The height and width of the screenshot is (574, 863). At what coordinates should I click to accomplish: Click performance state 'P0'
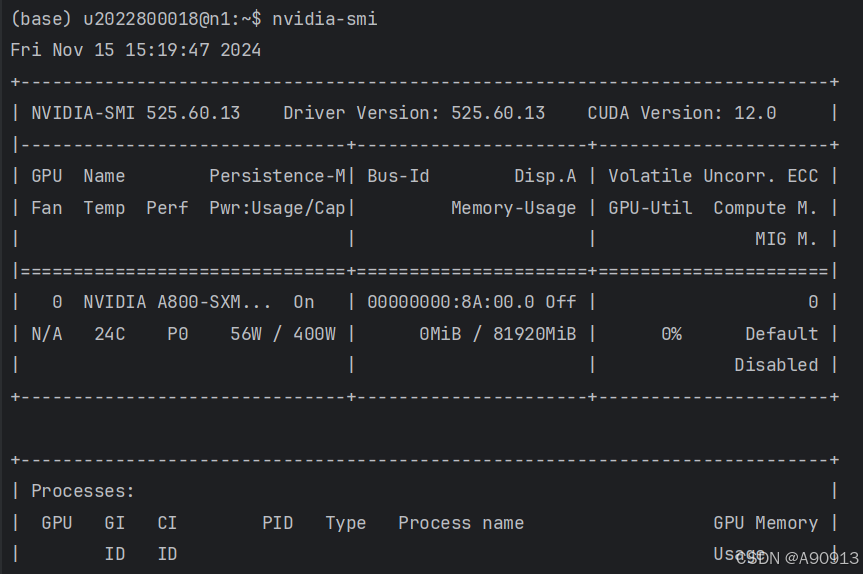[x=178, y=334]
